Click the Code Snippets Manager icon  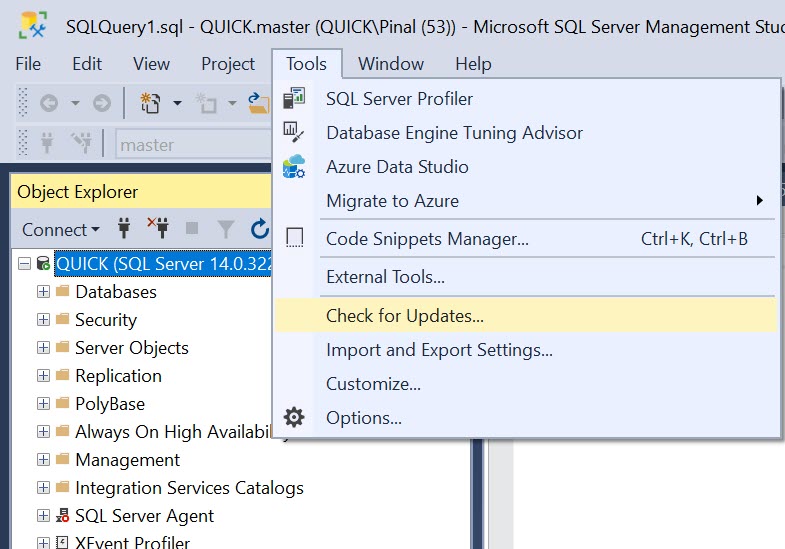click(x=294, y=238)
